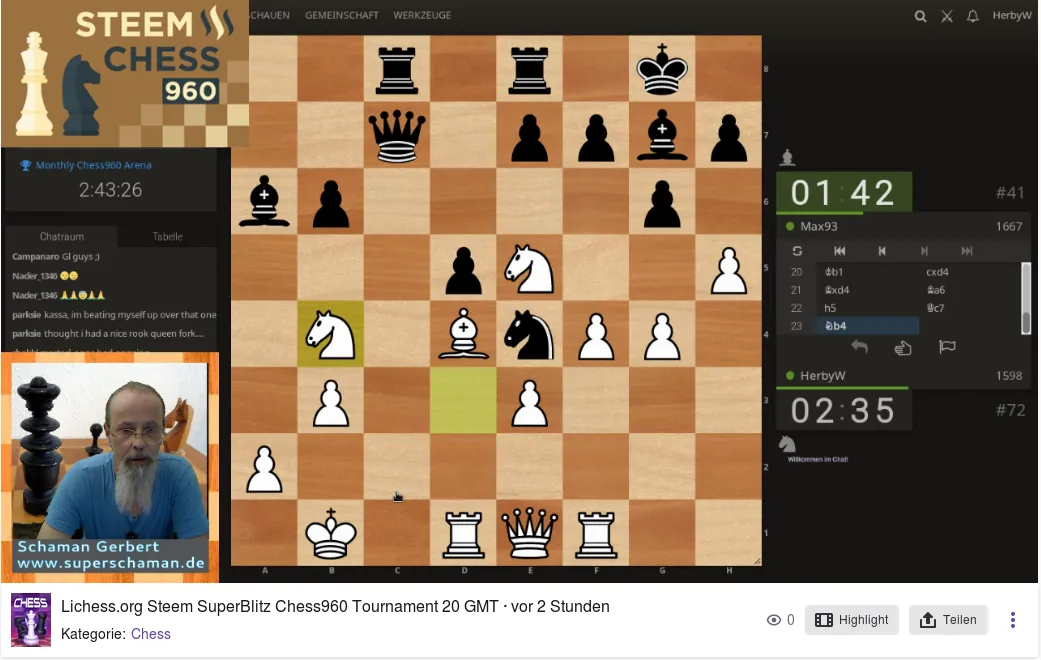Click the resign flag icon
Image resolution: width=1041 pixels, height=660 pixels.
(x=947, y=347)
